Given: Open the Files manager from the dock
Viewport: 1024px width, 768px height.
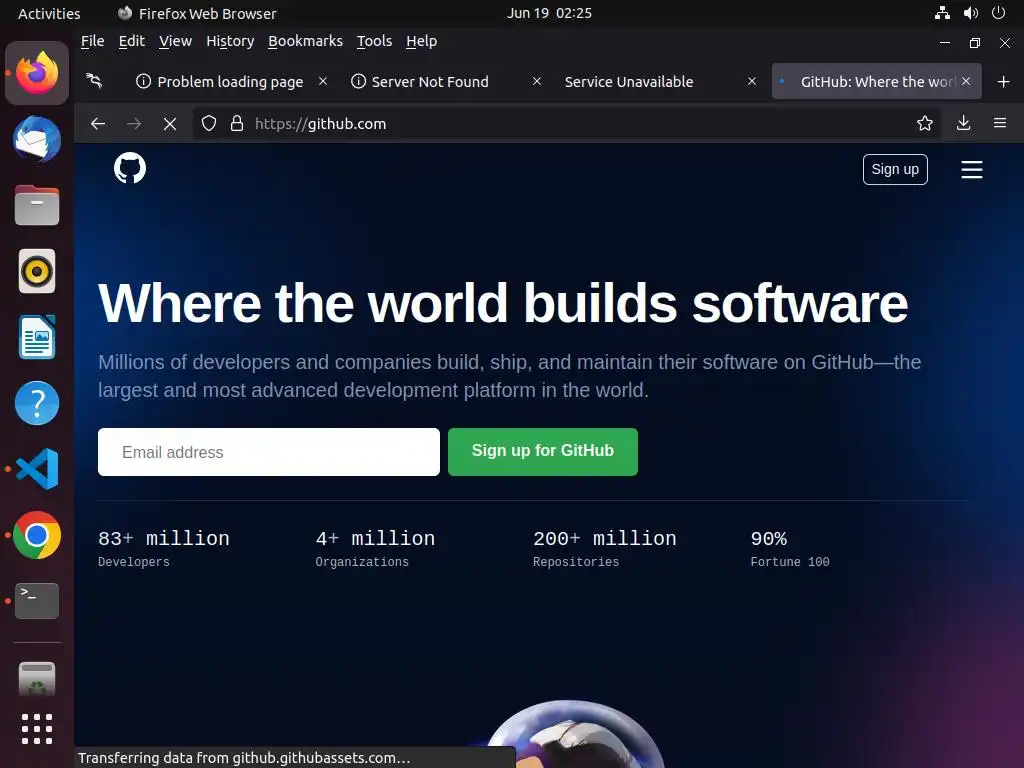Looking at the screenshot, I should pos(37,205).
